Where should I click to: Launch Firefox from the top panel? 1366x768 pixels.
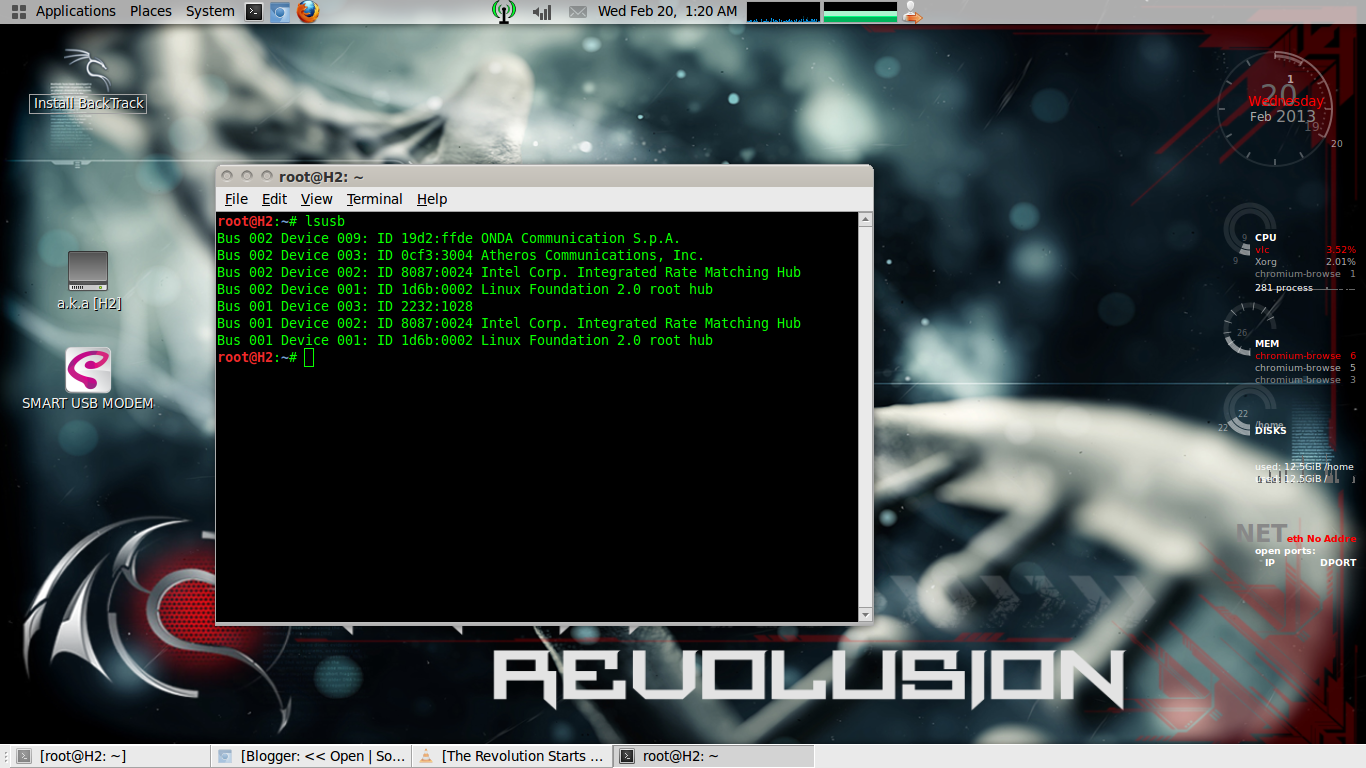(307, 12)
